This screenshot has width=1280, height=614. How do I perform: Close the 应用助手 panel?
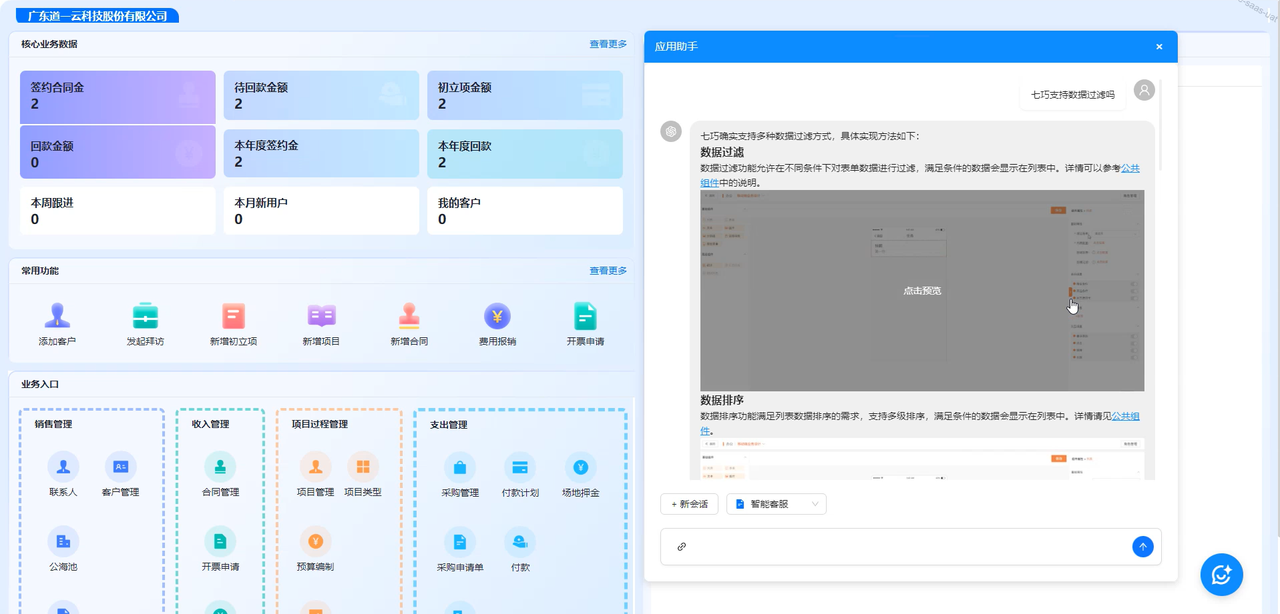(x=1159, y=47)
